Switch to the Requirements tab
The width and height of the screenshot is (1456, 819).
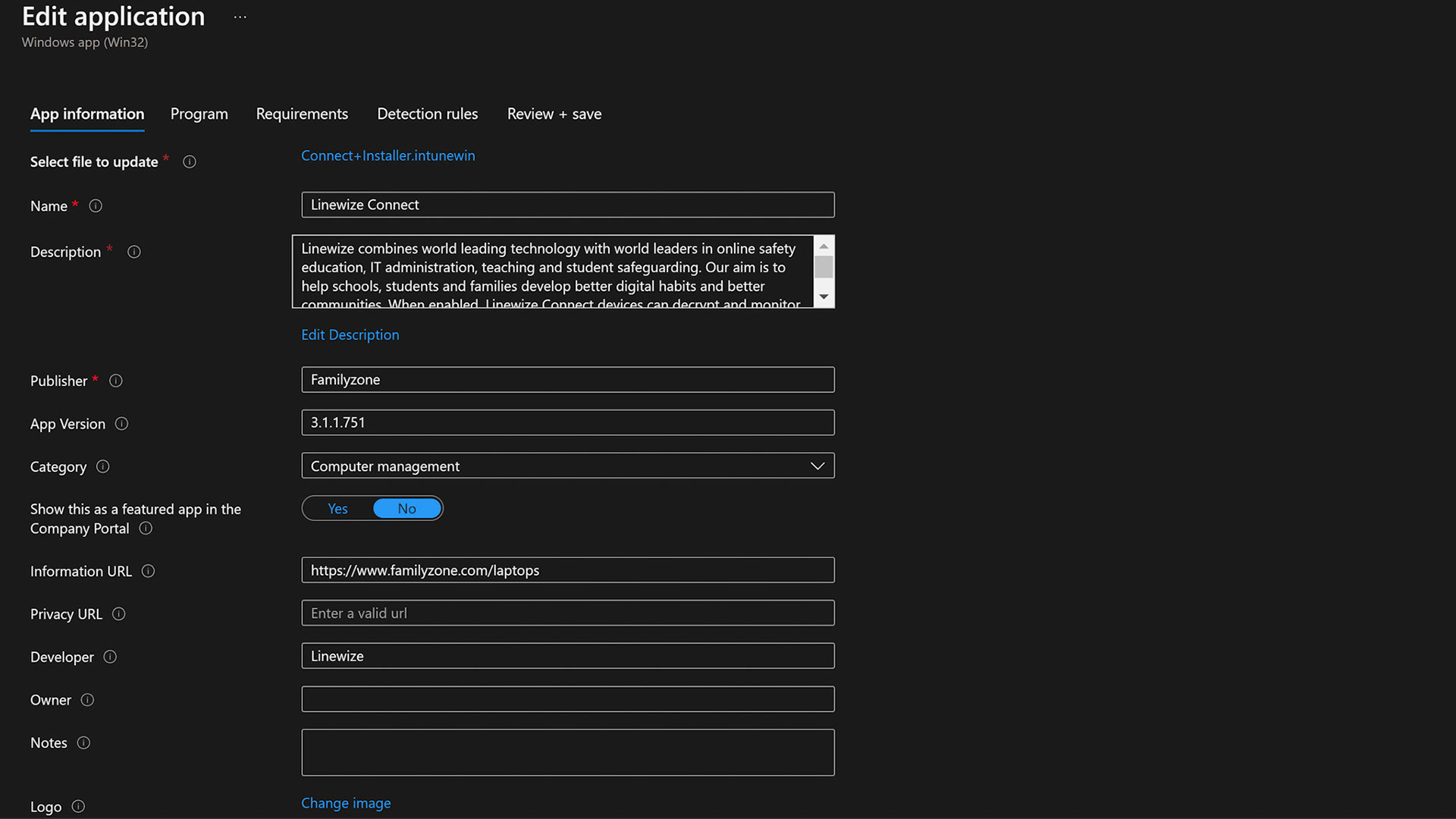(x=302, y=114)
